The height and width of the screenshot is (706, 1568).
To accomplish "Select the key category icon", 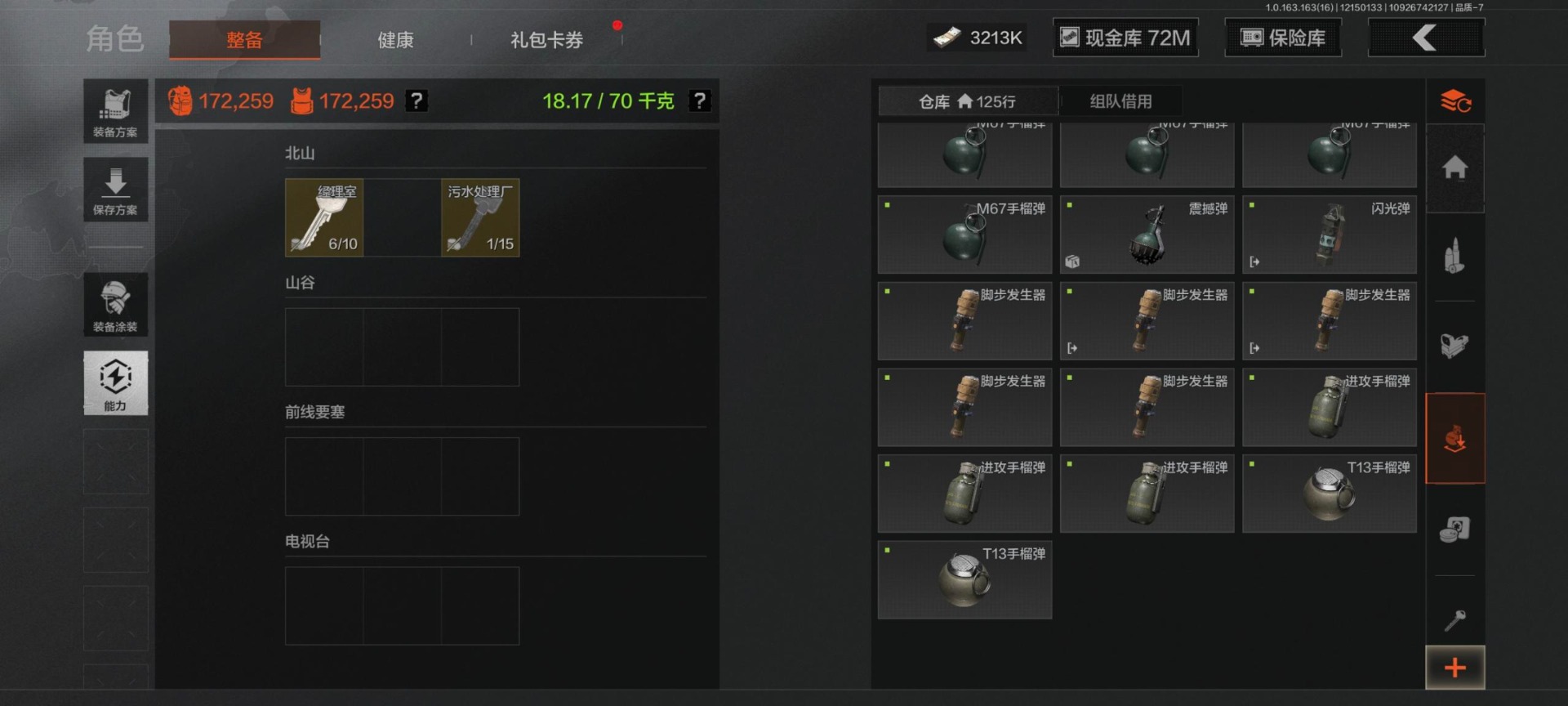I will point(1455,620).
